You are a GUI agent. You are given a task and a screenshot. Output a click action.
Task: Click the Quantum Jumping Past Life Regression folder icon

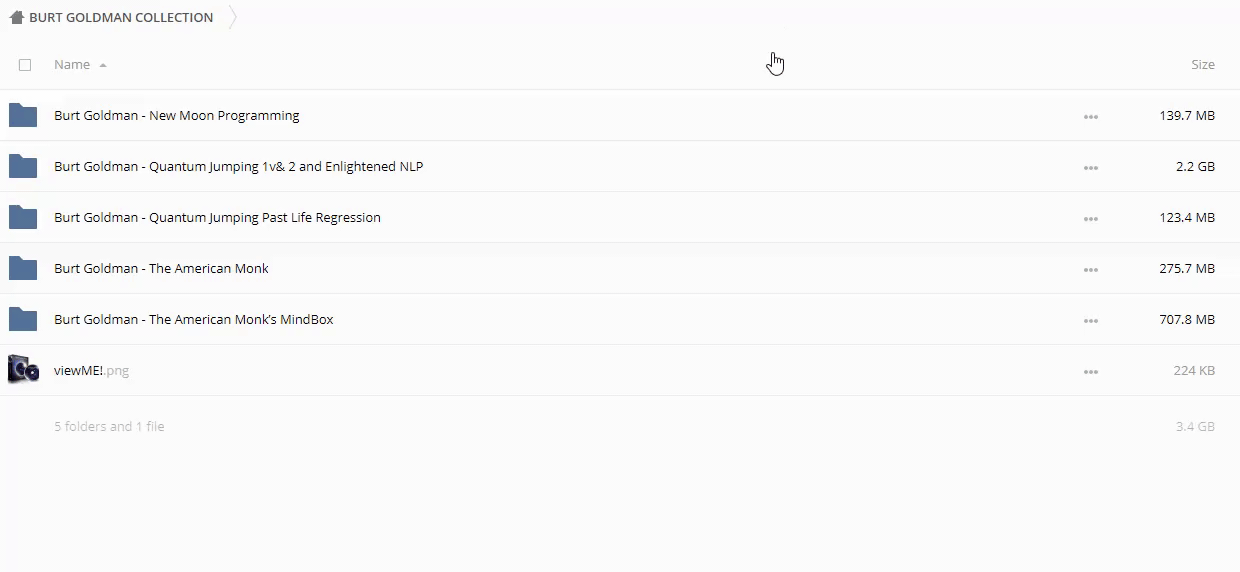tap(23, 218)
